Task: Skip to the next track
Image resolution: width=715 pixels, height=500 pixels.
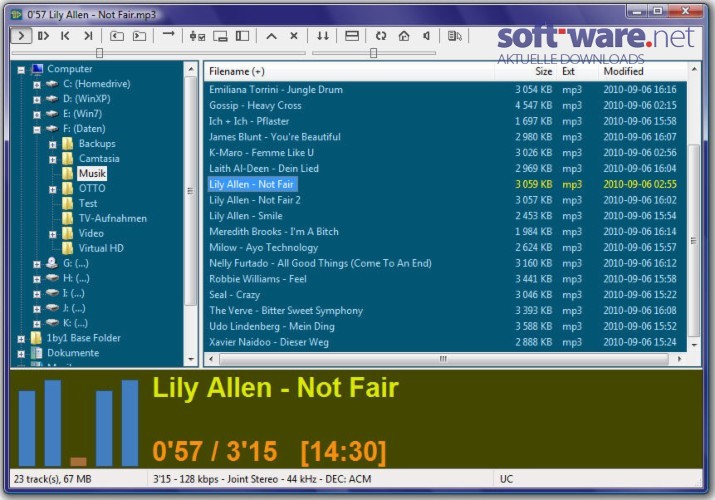Action: tap(88, 36)
